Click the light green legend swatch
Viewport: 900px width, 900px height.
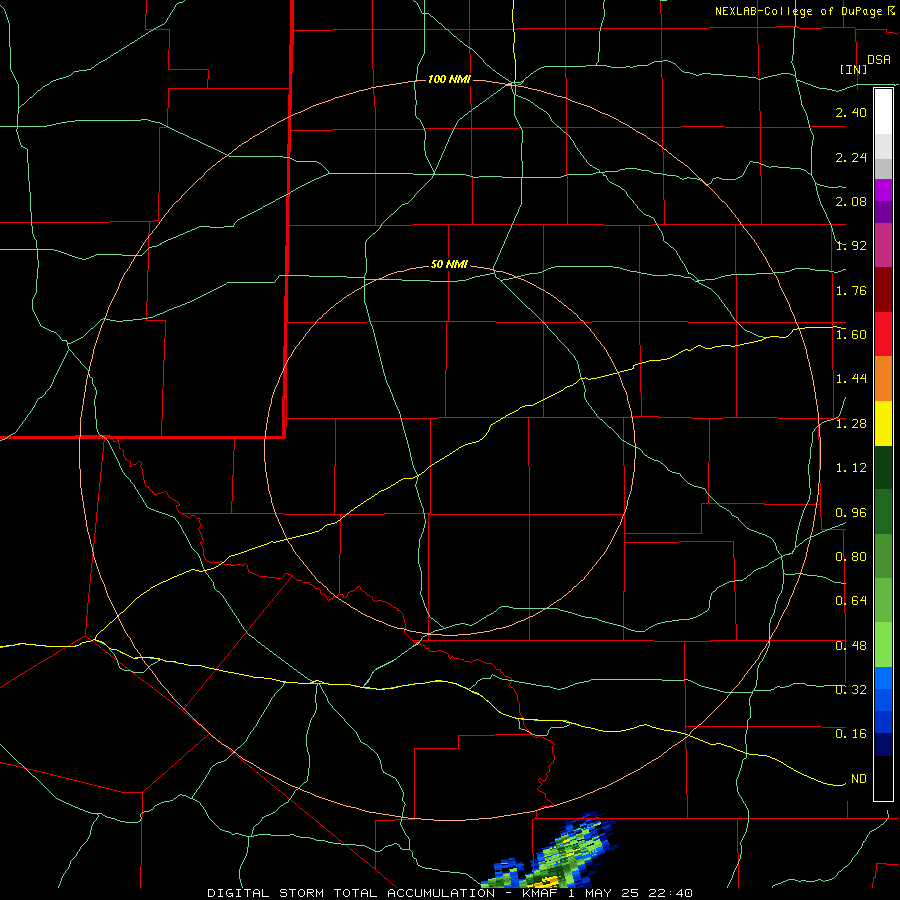pos(883,645)
